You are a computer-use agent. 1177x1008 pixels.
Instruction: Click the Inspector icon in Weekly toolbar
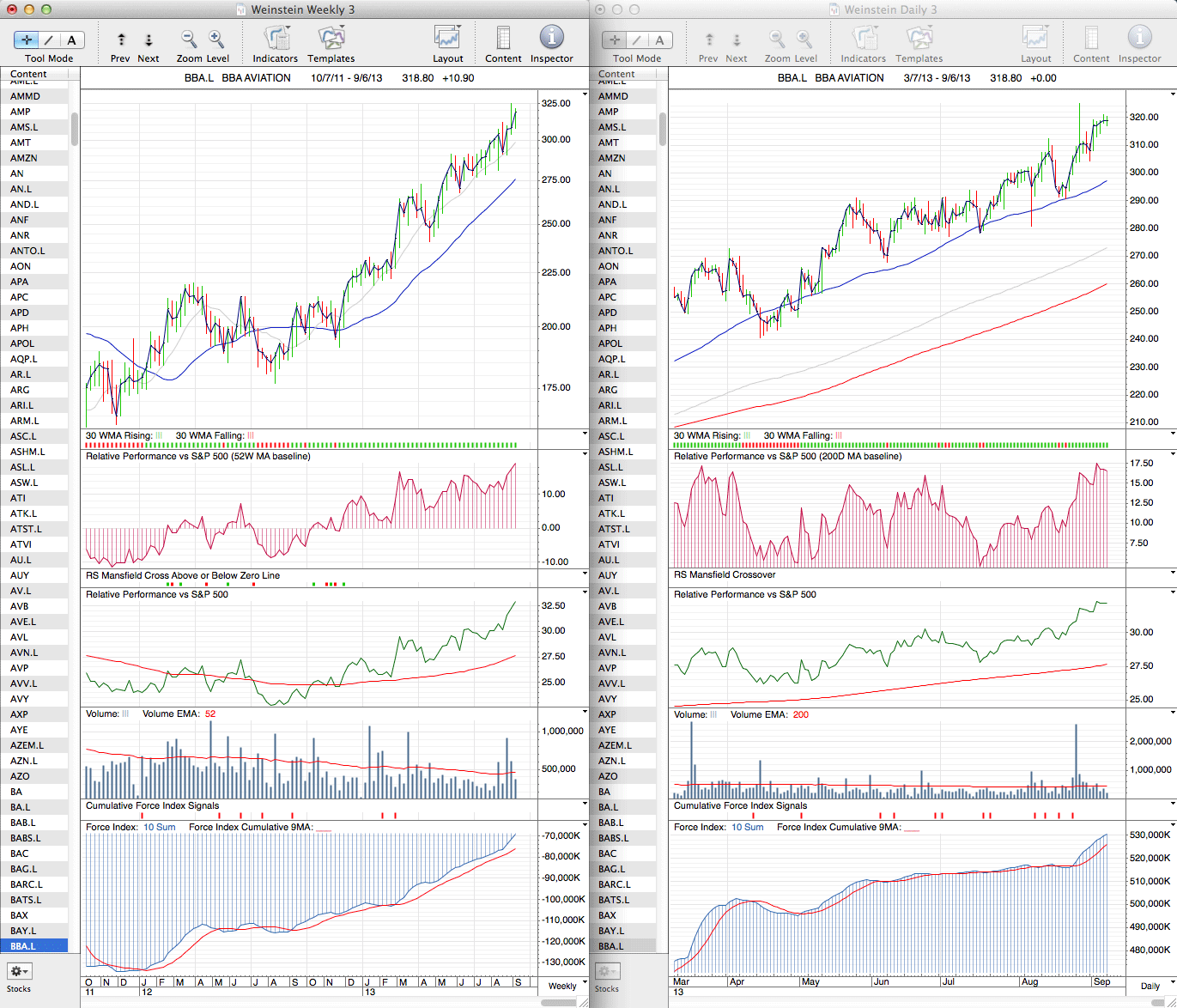pos(551,38)
